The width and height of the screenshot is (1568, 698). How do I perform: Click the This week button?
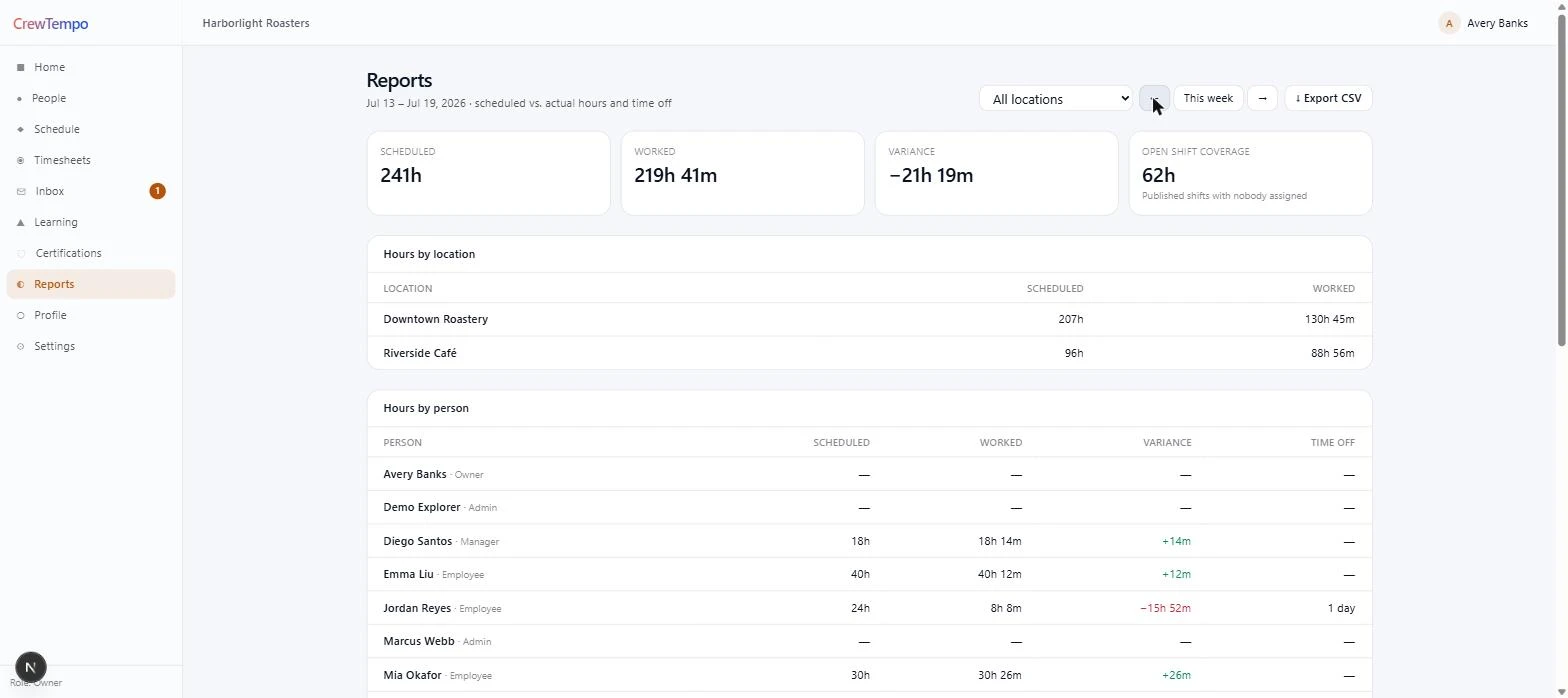tap(1208, 98)
